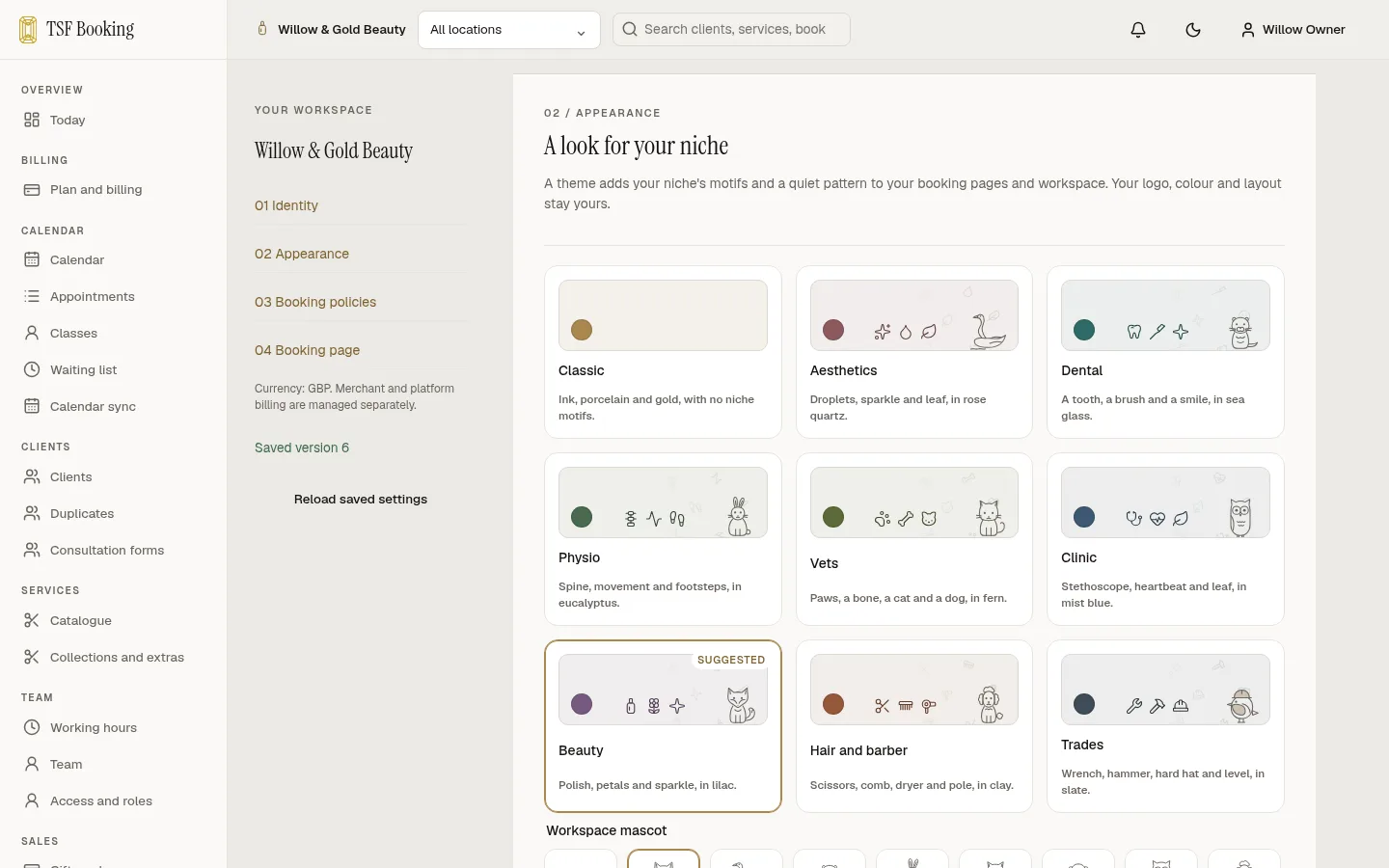The height and width of the screenshot is (868, 1389).
Task: Click the Hair and barber clay swatch
Action: pyautogui.click(x=833, y=704)
